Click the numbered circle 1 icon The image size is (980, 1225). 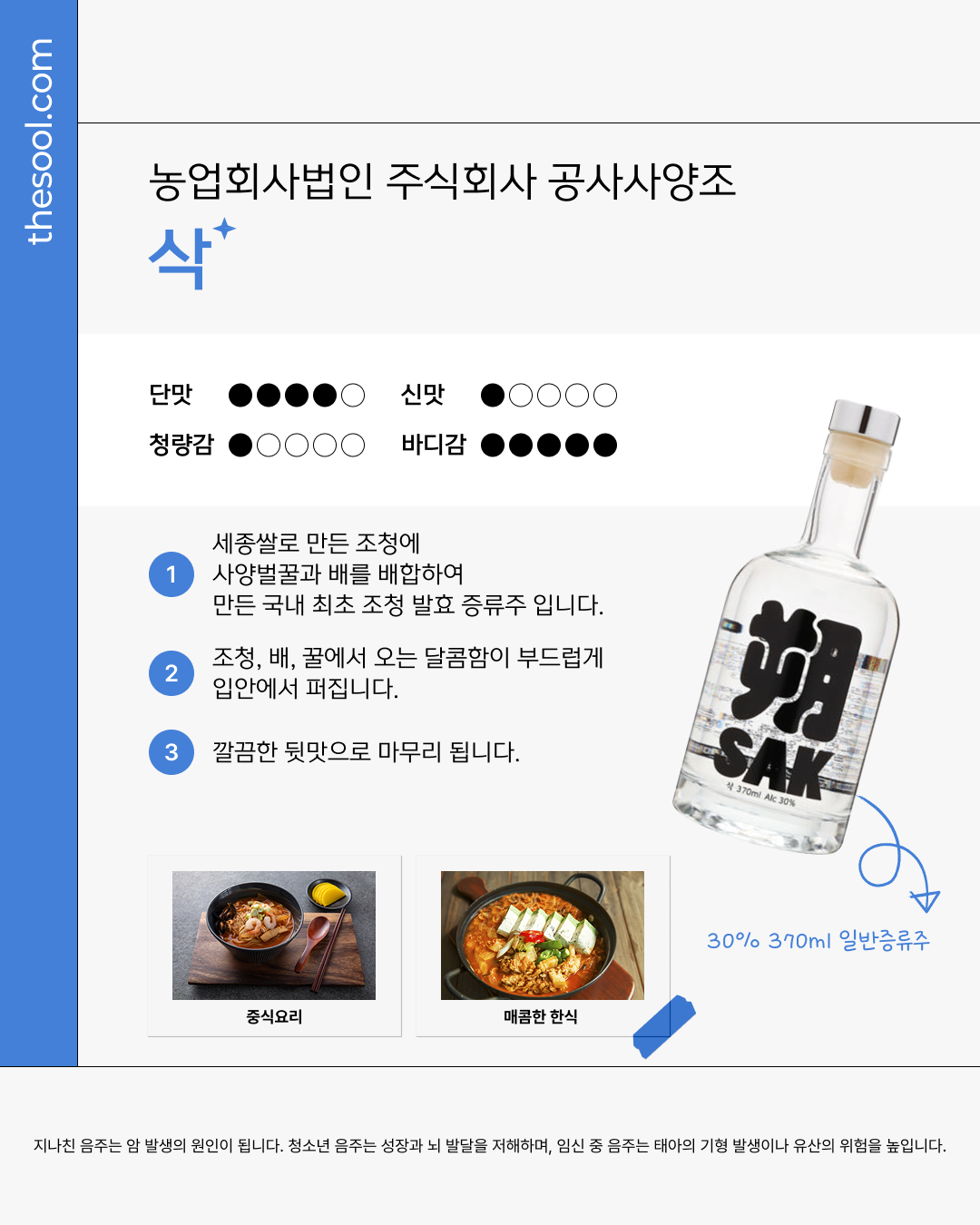click(171, 574)
